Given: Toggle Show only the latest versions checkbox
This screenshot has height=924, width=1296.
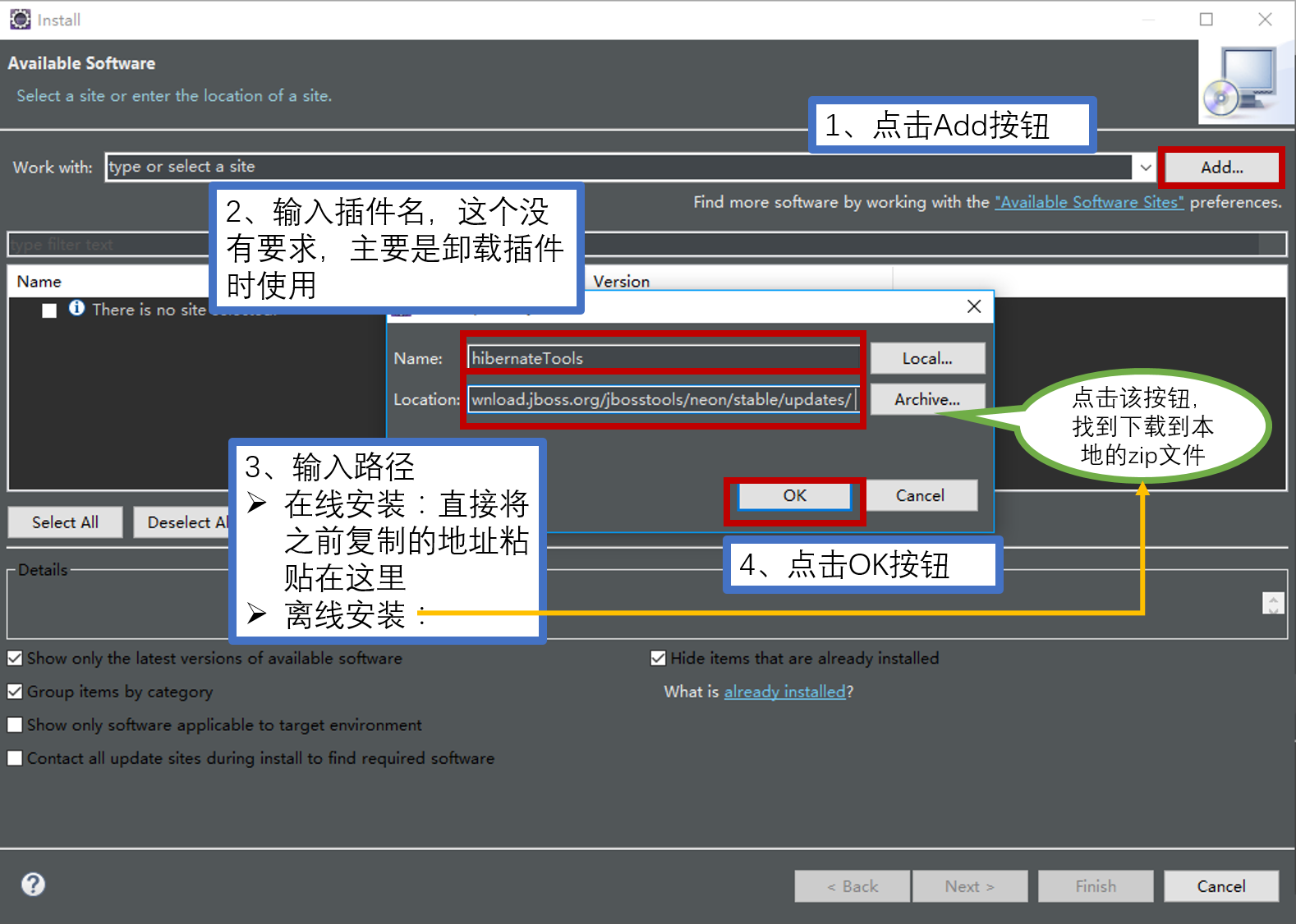Looking at the screenshot, I should pos(15,659).
